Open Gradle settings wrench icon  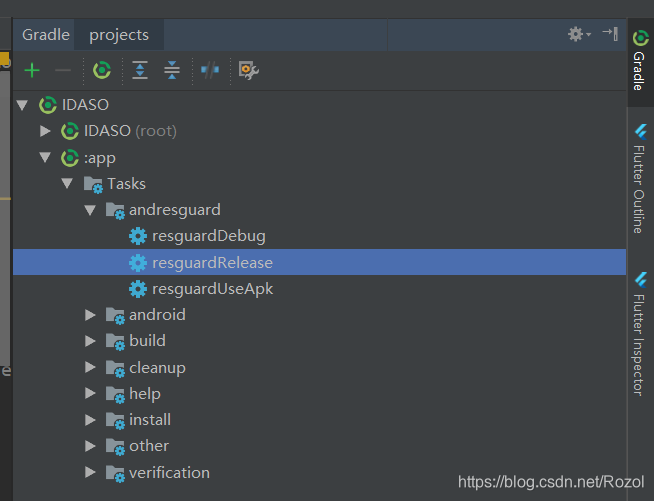(x=249, y=70)
